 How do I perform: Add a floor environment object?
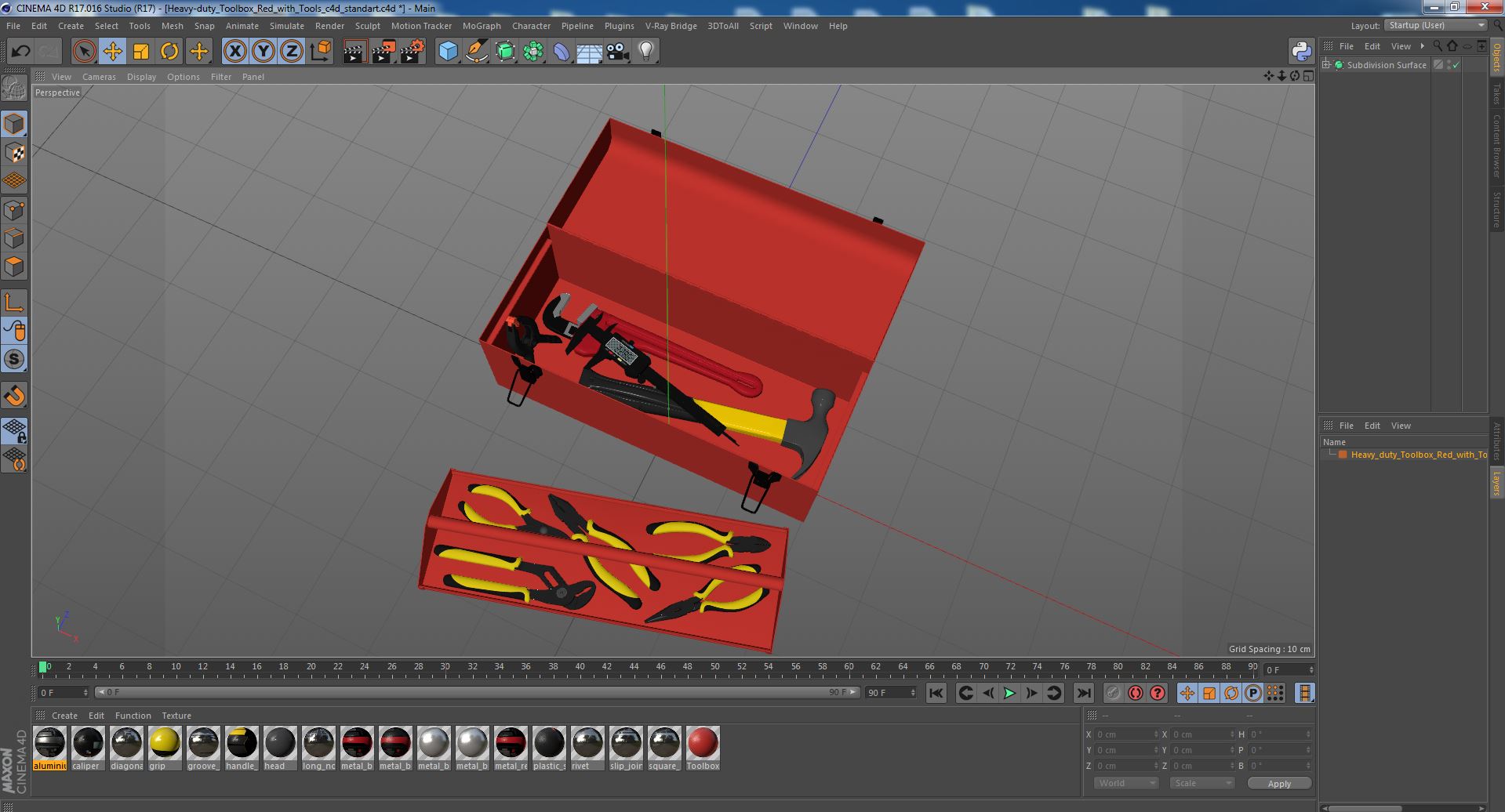click(589, 52)
